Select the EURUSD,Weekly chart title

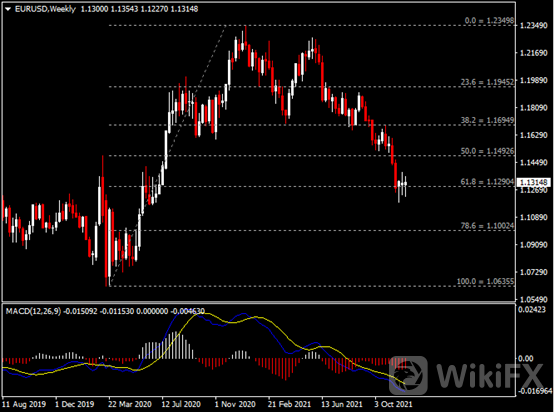[x=45, y=9]
